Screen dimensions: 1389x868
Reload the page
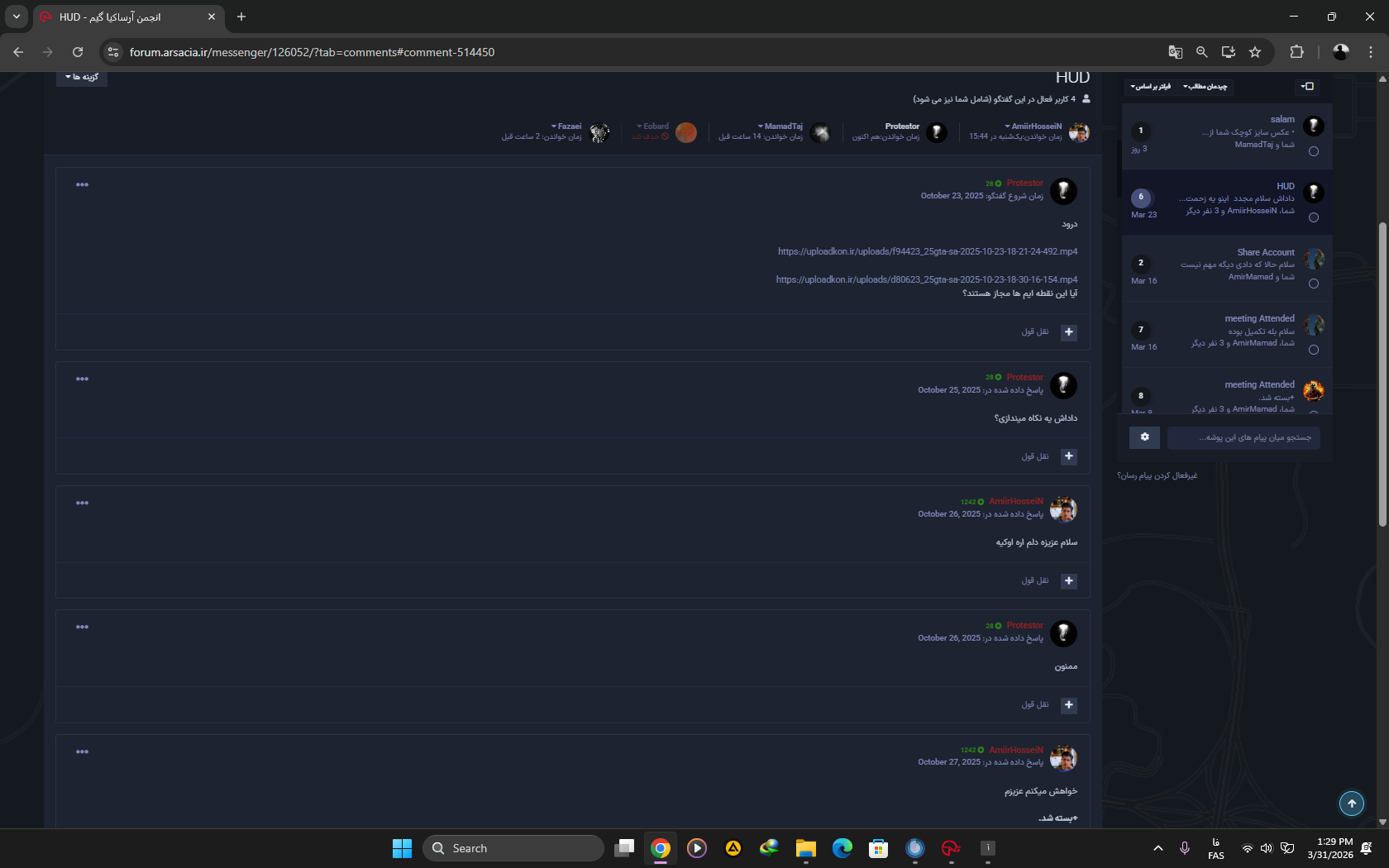[78, 52]
